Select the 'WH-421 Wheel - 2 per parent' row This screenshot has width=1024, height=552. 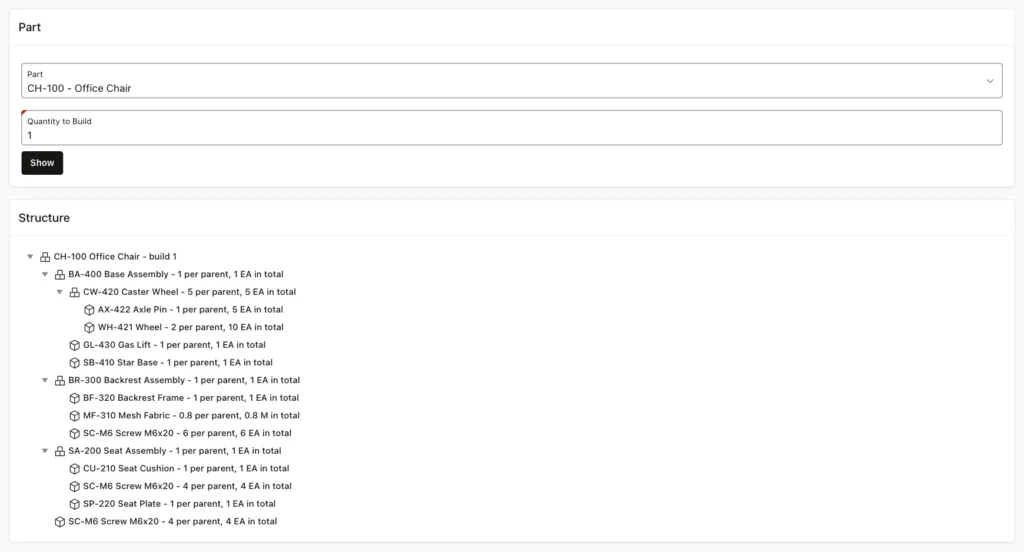[x=191, y=327]
